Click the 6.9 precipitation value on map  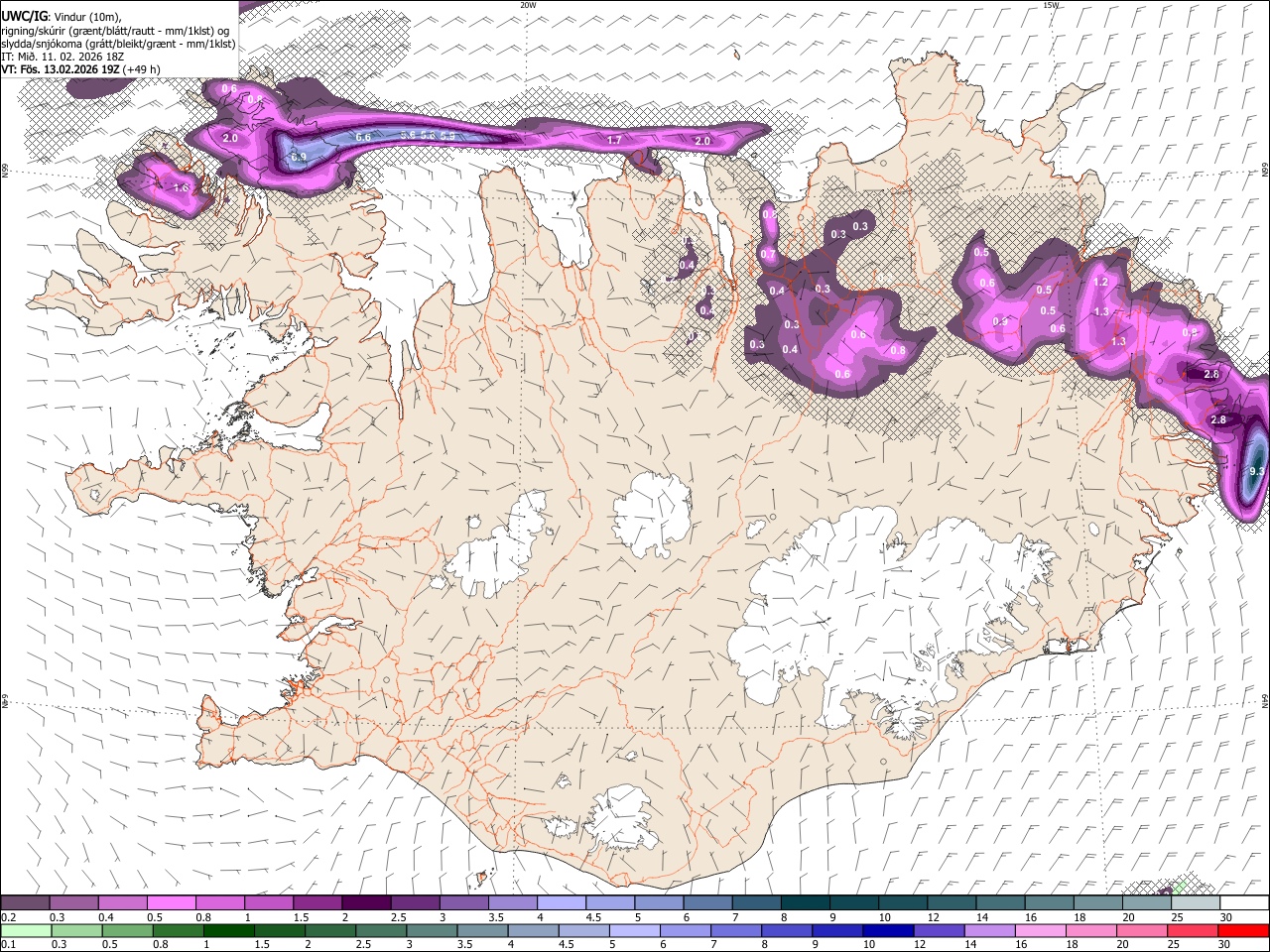click(299, 157)
